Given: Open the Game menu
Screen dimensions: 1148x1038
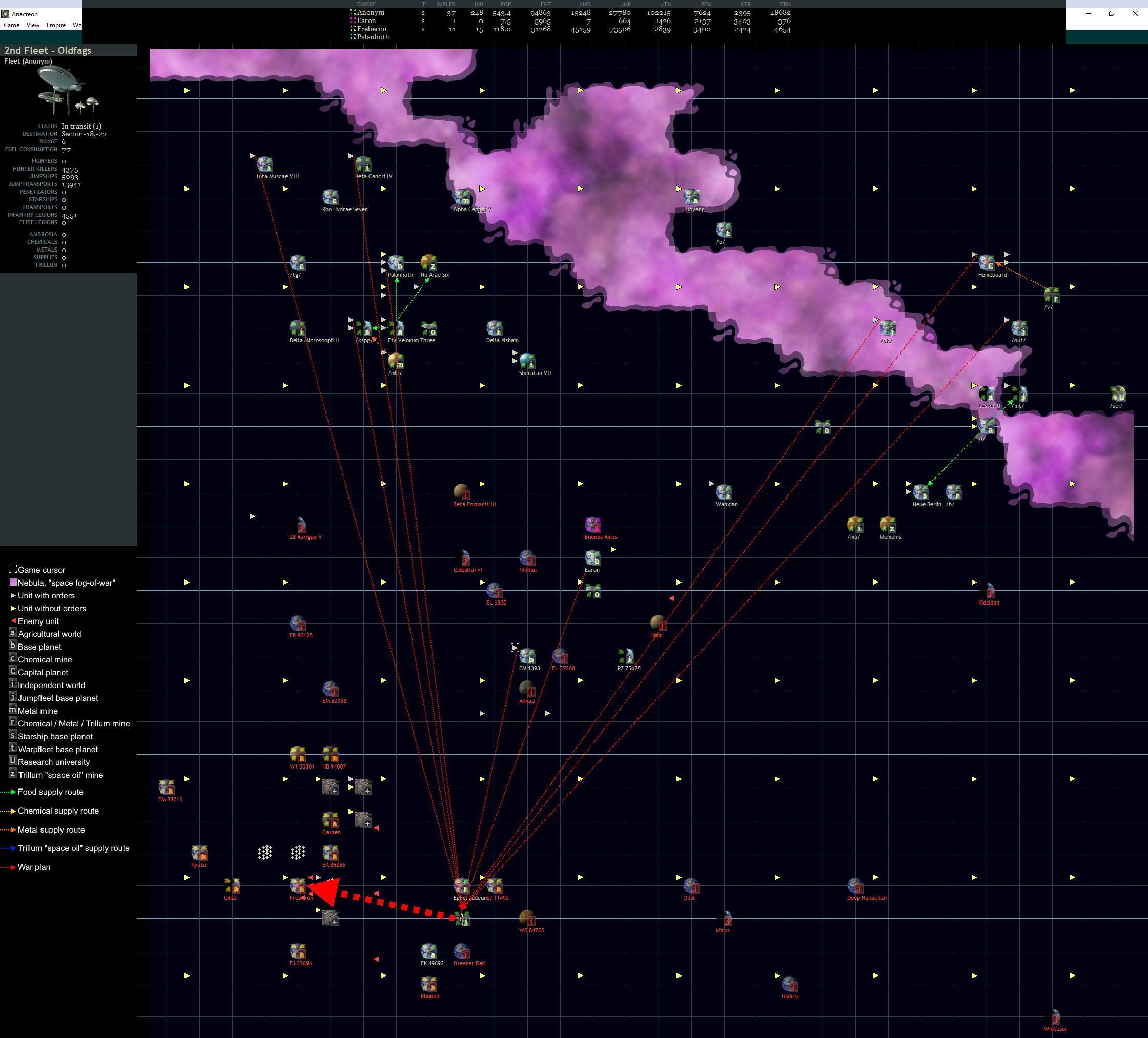Looking at the screenshot, I should [x=11, y=25].
